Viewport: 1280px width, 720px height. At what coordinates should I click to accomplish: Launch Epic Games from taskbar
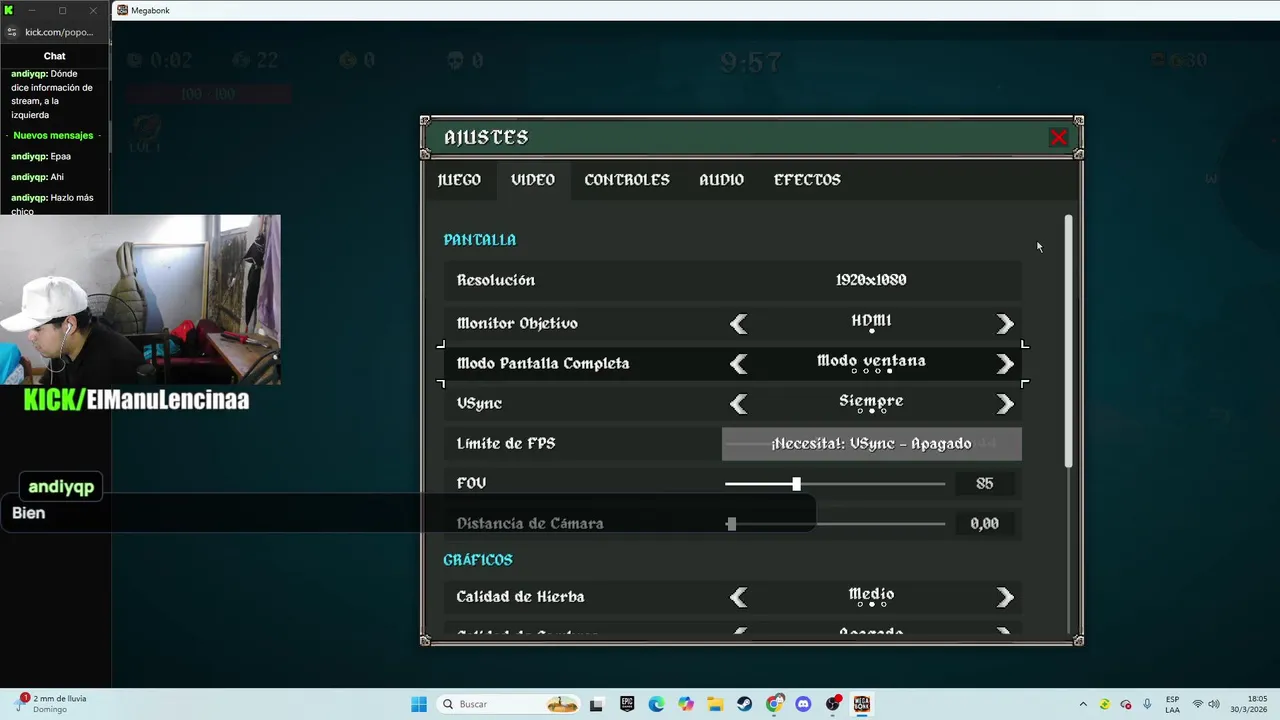point(627,704)
